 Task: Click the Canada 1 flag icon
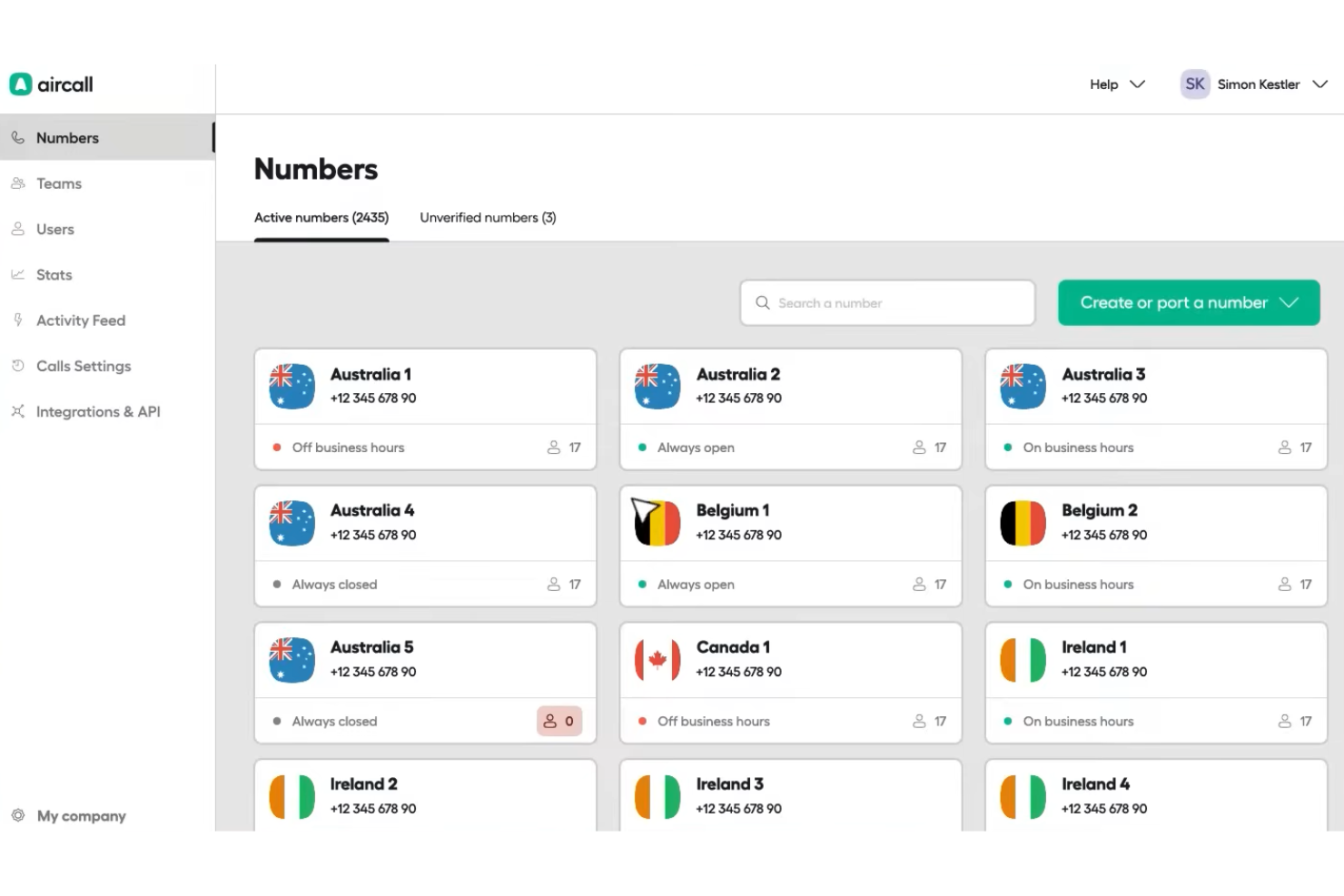point(657,659)
